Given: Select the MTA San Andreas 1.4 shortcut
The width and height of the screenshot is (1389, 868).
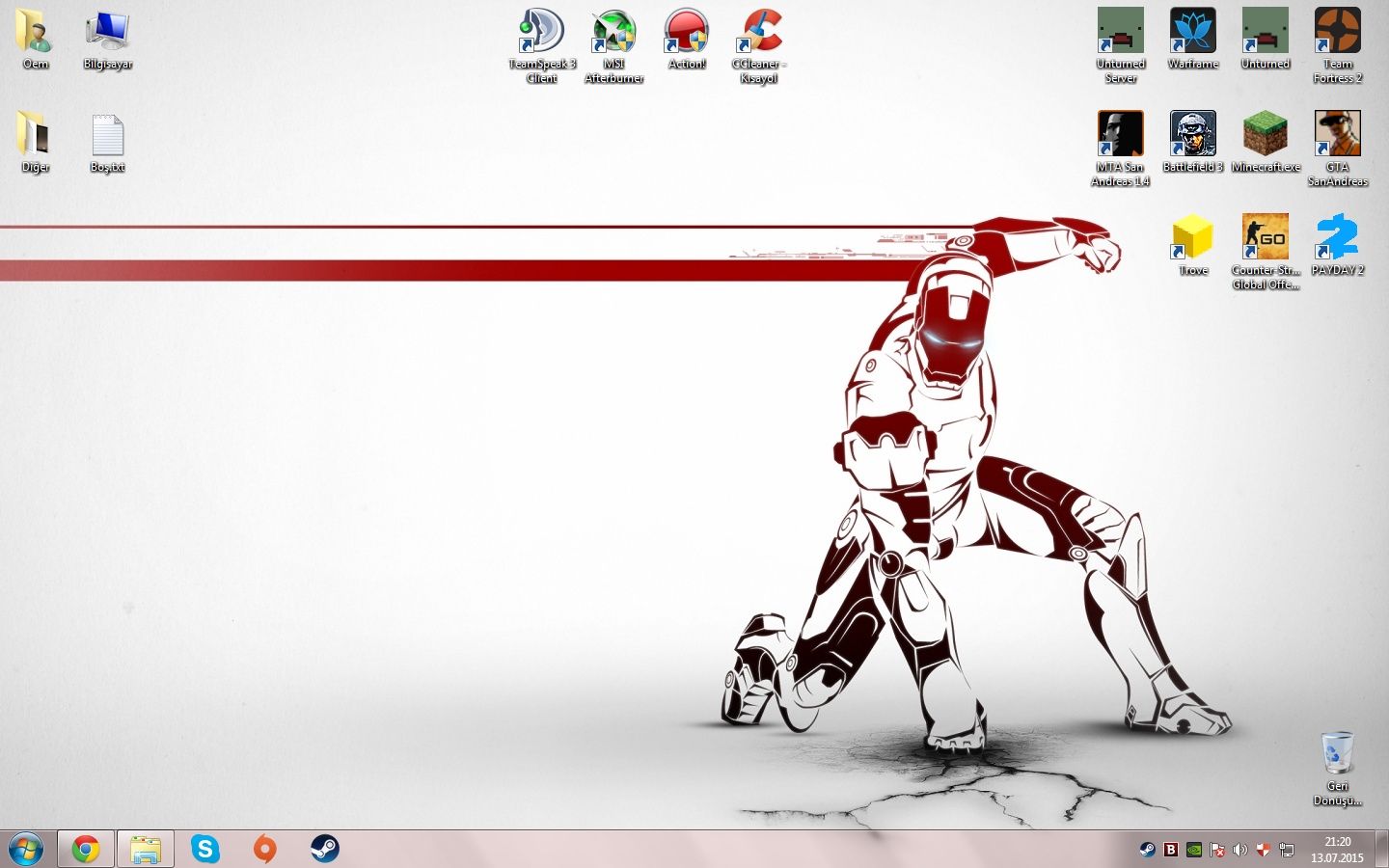Looking at the screenshot, I should click(x=1121, y=149).
